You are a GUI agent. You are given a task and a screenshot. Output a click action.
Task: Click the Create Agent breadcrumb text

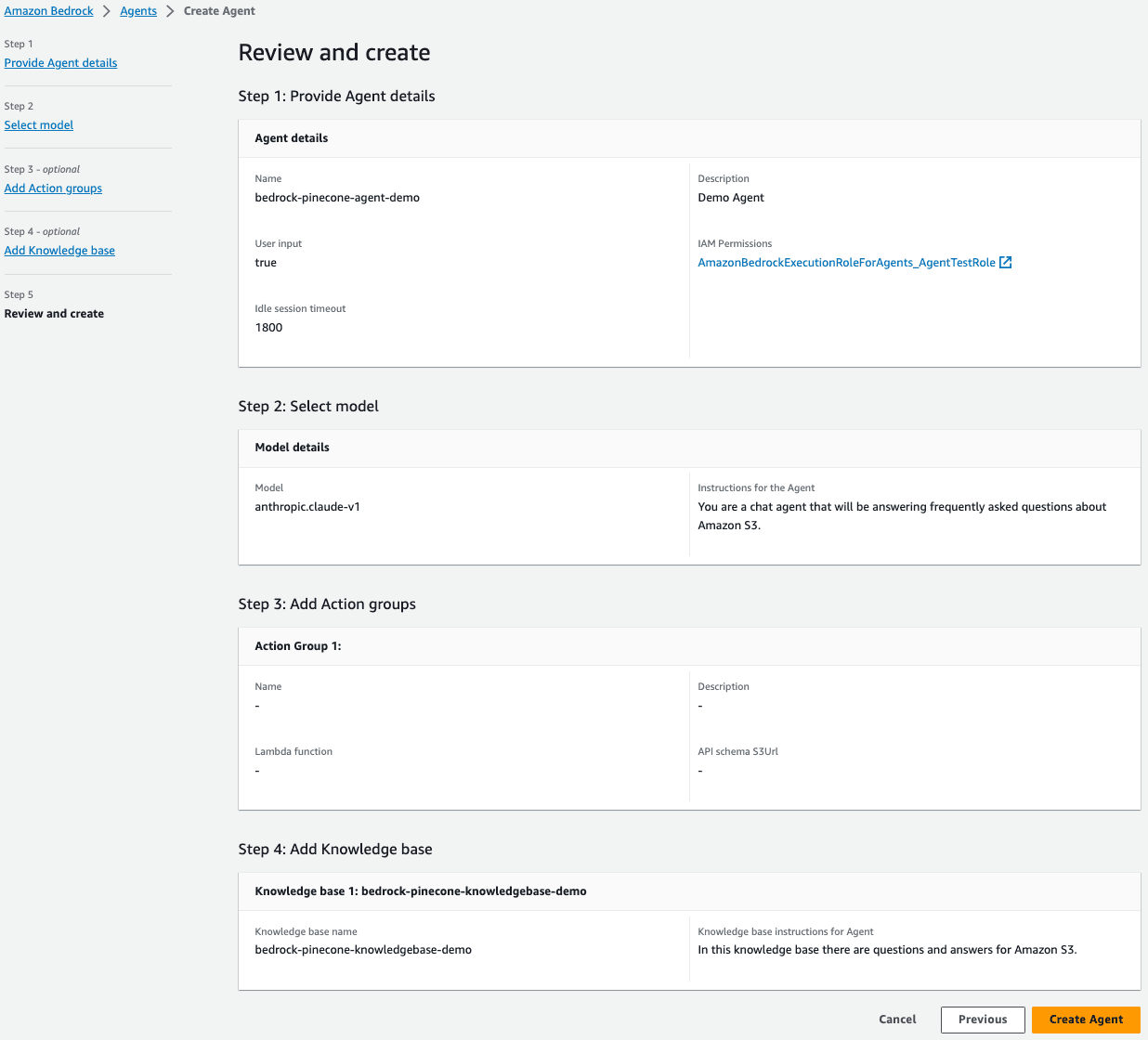[219, 11]
